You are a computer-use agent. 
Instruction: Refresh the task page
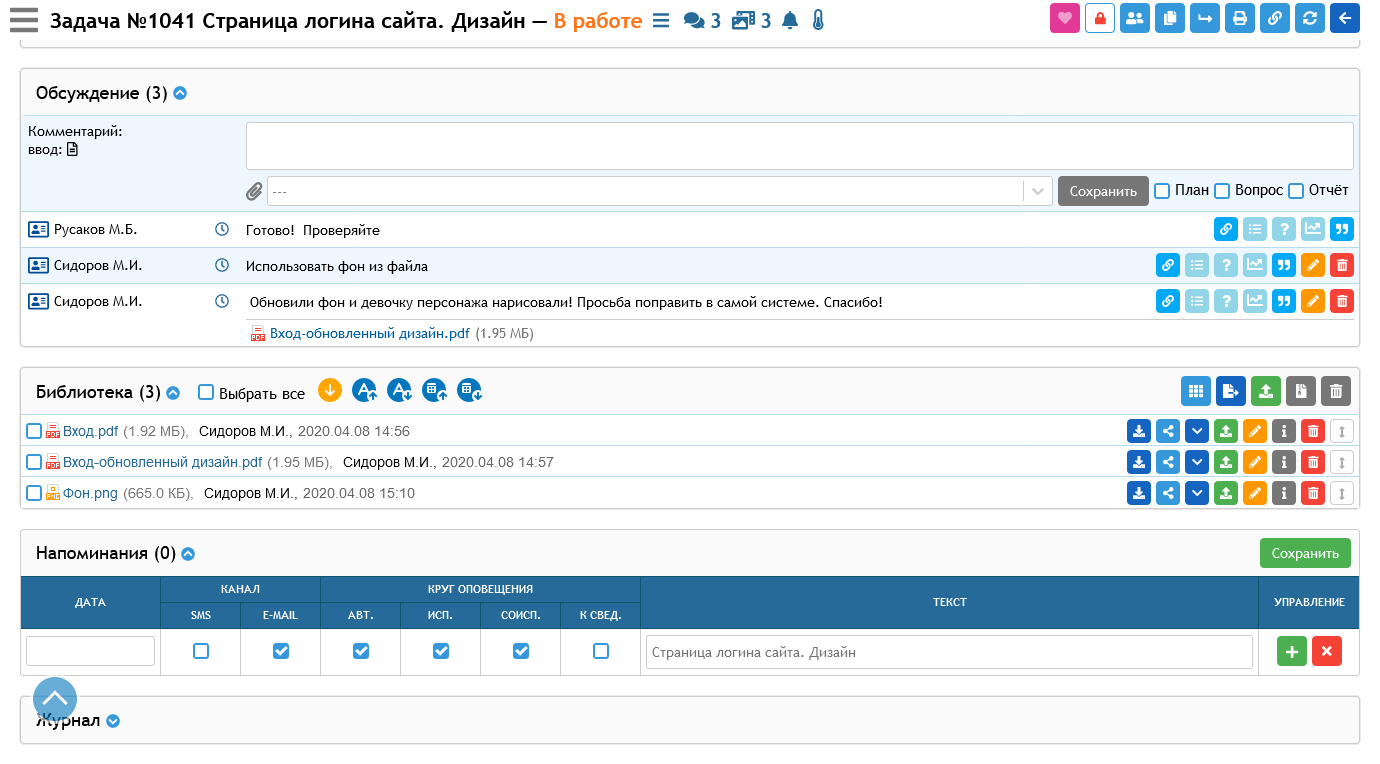tap(1310, 18)
